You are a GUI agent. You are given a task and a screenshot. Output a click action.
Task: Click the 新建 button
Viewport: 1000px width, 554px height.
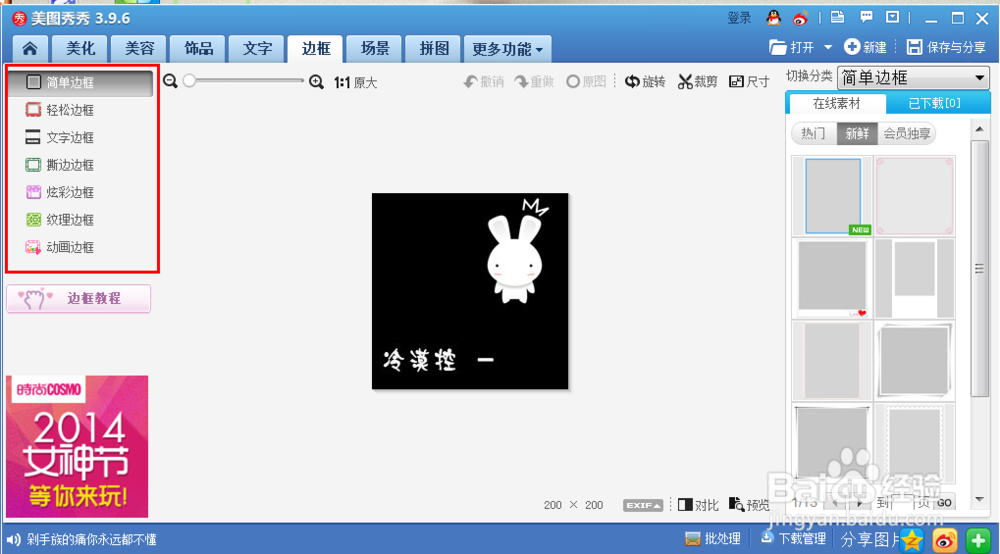[865, 47]
